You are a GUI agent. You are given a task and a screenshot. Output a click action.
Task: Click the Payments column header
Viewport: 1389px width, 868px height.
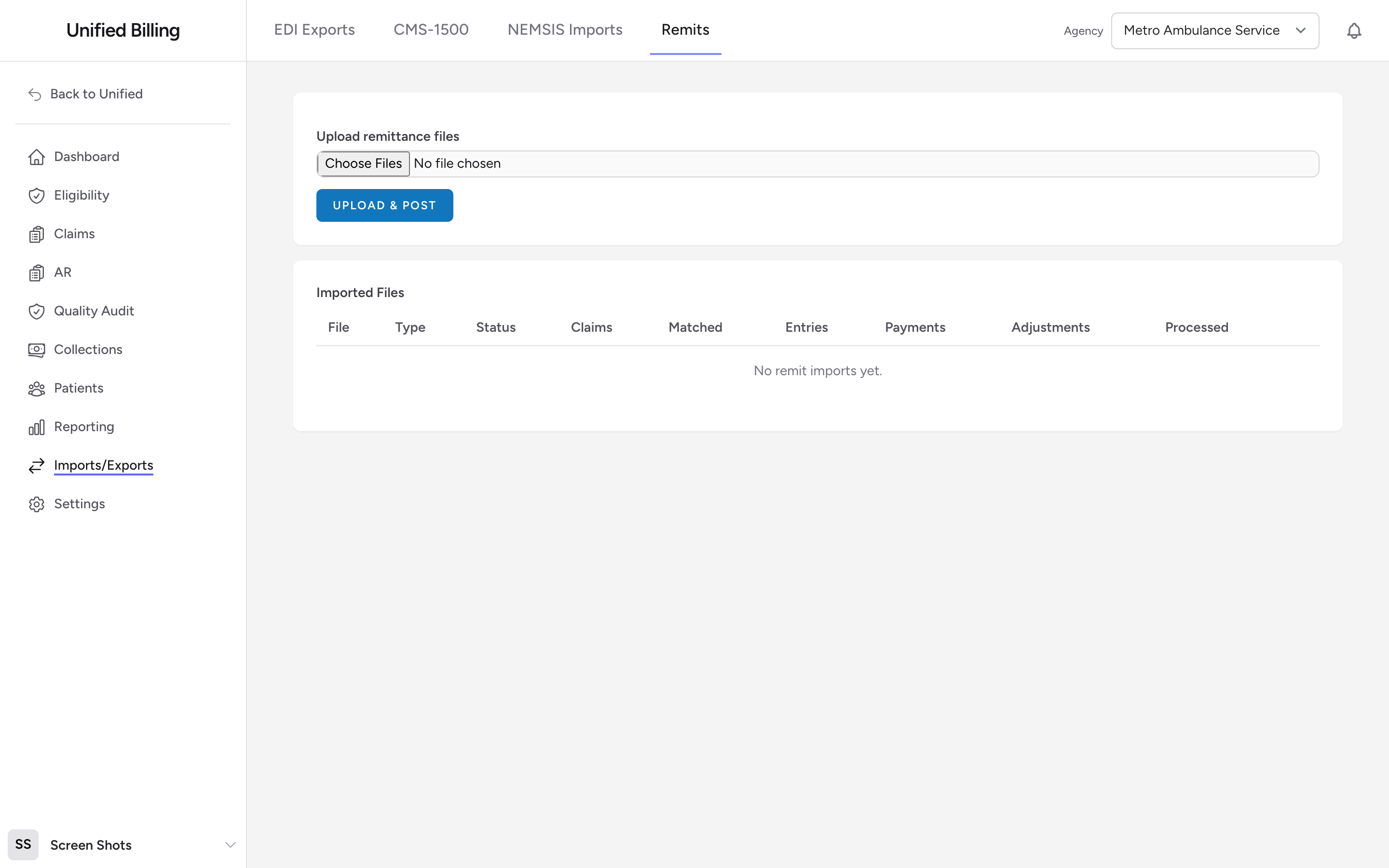pyautogui.click(x=915, y=327)
